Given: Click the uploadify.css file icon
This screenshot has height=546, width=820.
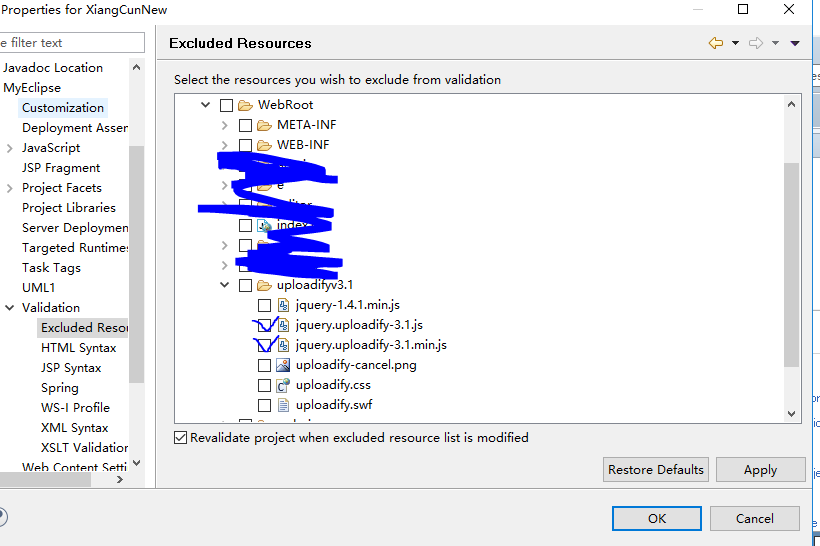Looking at the screenshot, I should tap(283, 385).
